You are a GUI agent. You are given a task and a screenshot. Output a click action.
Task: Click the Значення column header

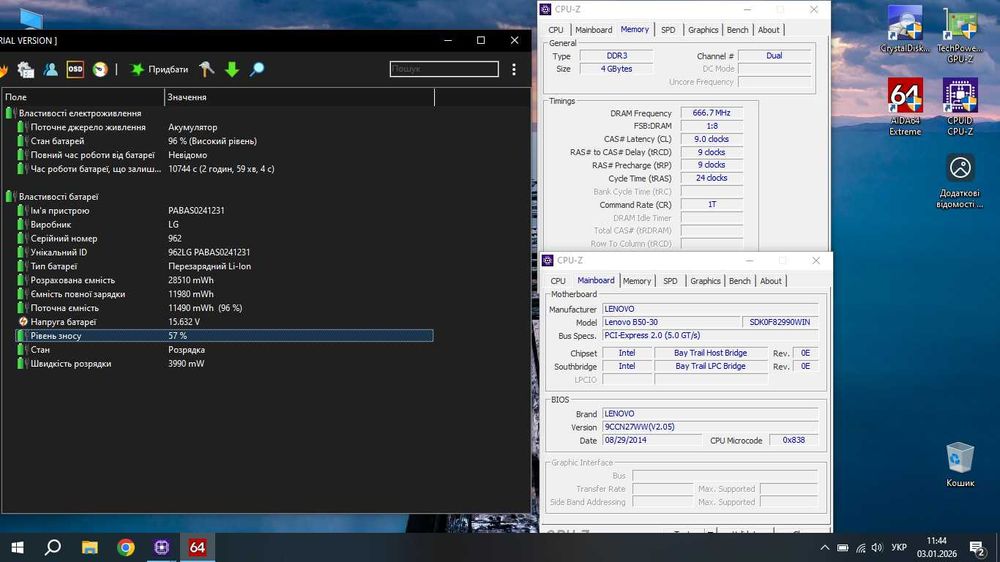(299, 97)
